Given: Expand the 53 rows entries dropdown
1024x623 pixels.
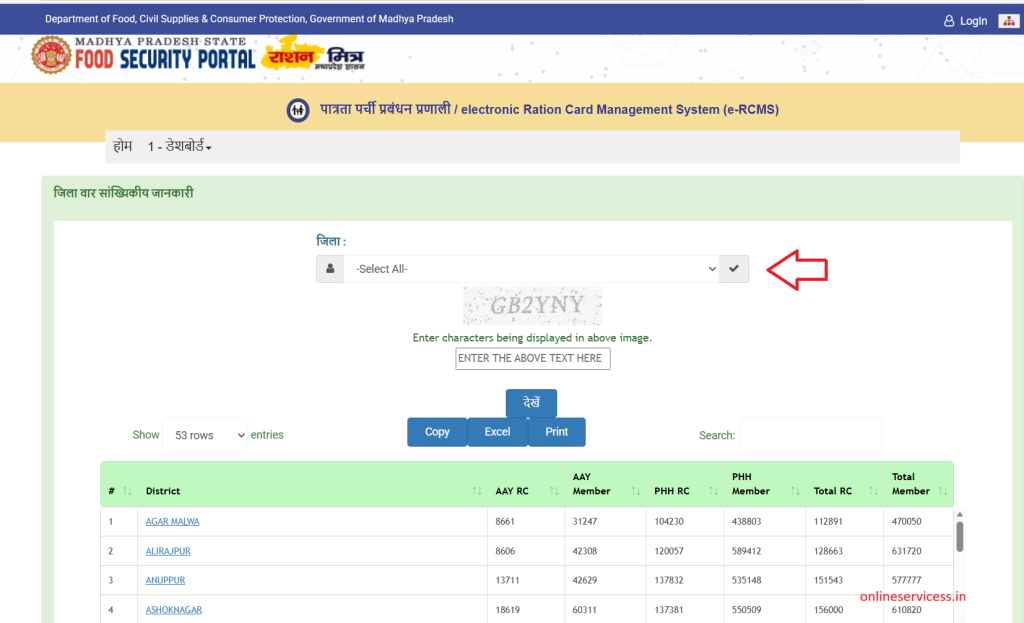Looking at the screenshot, I should point(205,436).
